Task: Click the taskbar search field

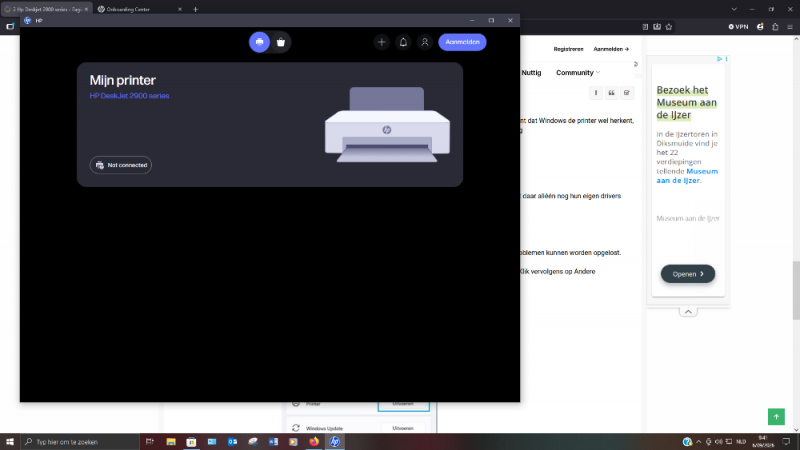Action: [x=80, y=442]
